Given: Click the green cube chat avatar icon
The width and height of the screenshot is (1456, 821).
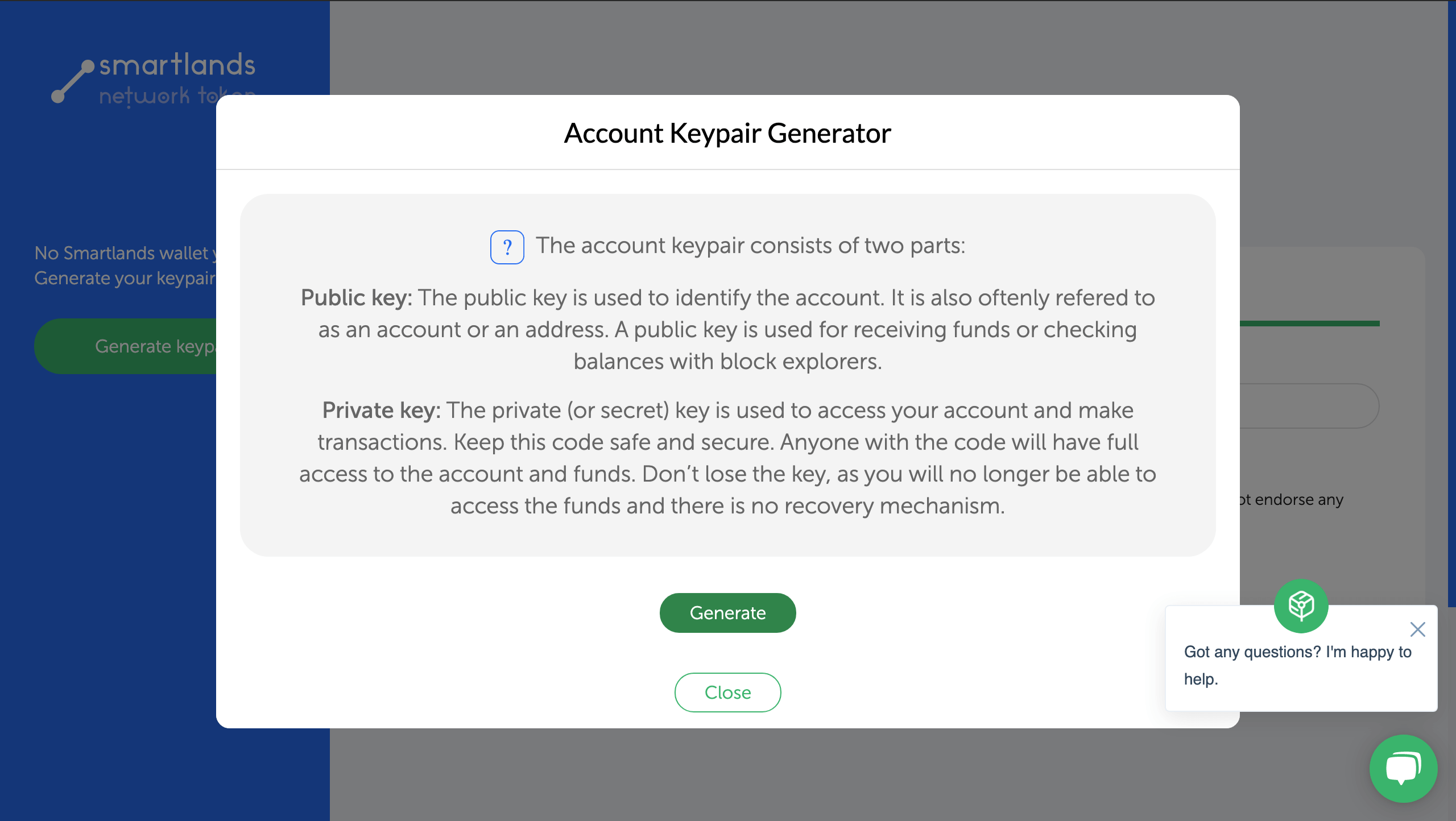Looking at the screenshot, I should (x=1301, y=606).
